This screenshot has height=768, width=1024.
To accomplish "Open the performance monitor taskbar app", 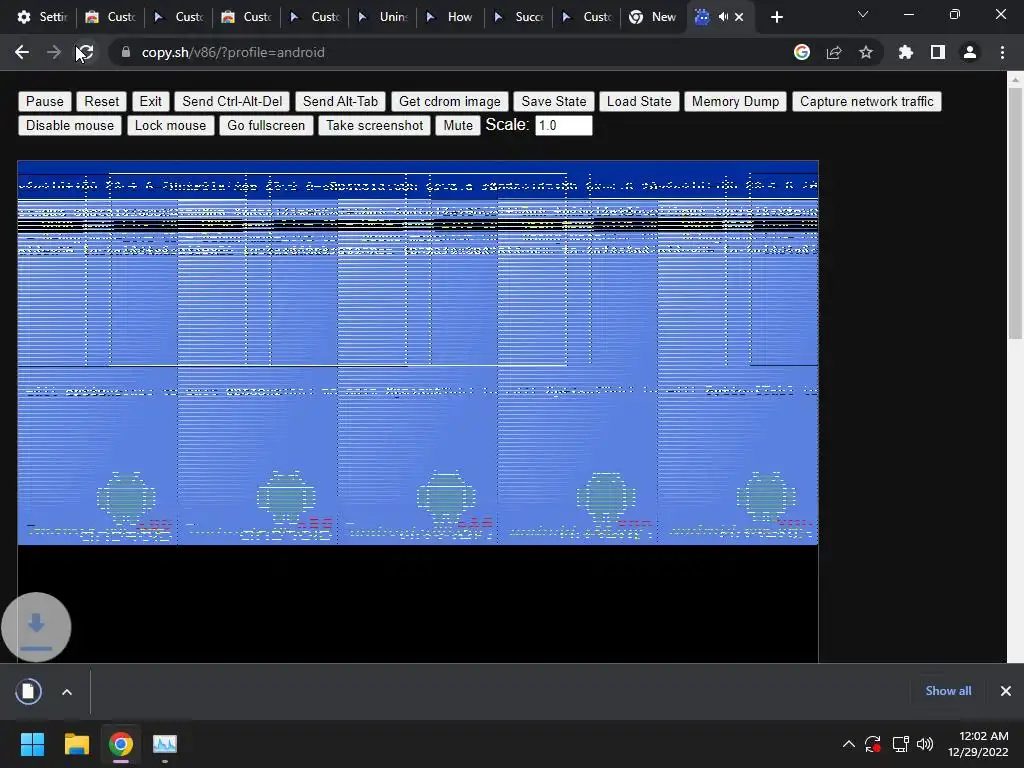I will (x=165, y=744).
